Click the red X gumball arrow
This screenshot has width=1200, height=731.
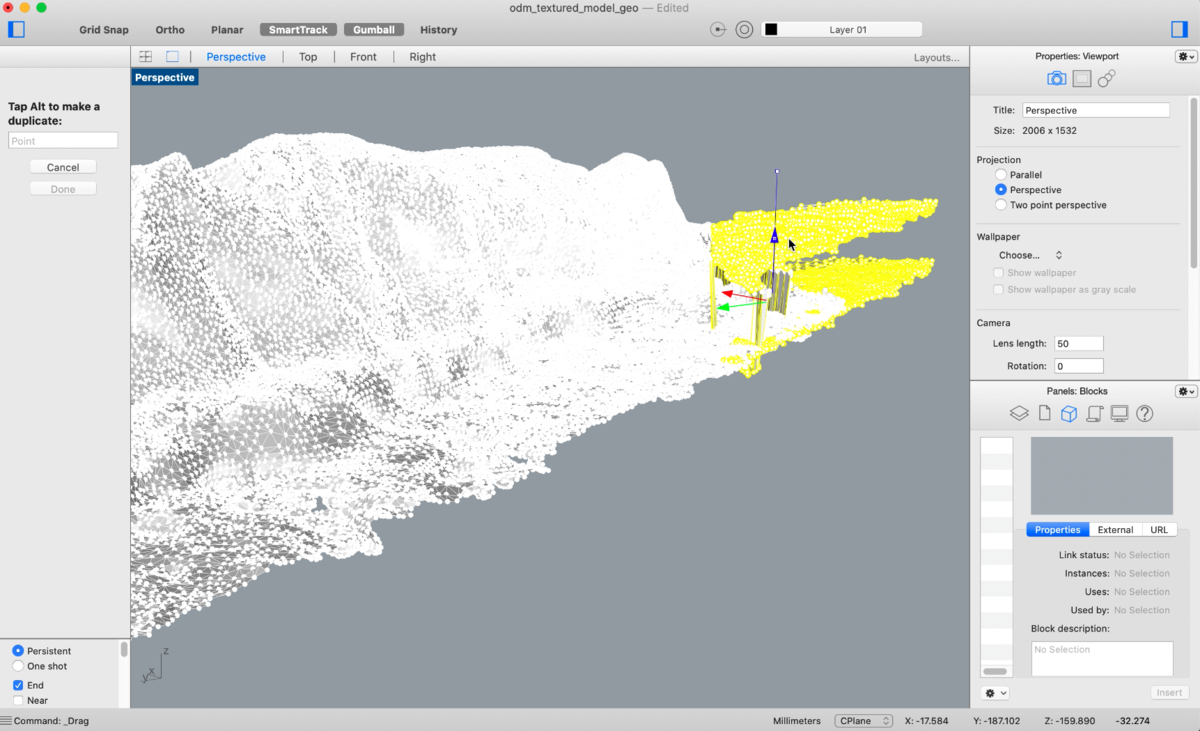[729, 294]
